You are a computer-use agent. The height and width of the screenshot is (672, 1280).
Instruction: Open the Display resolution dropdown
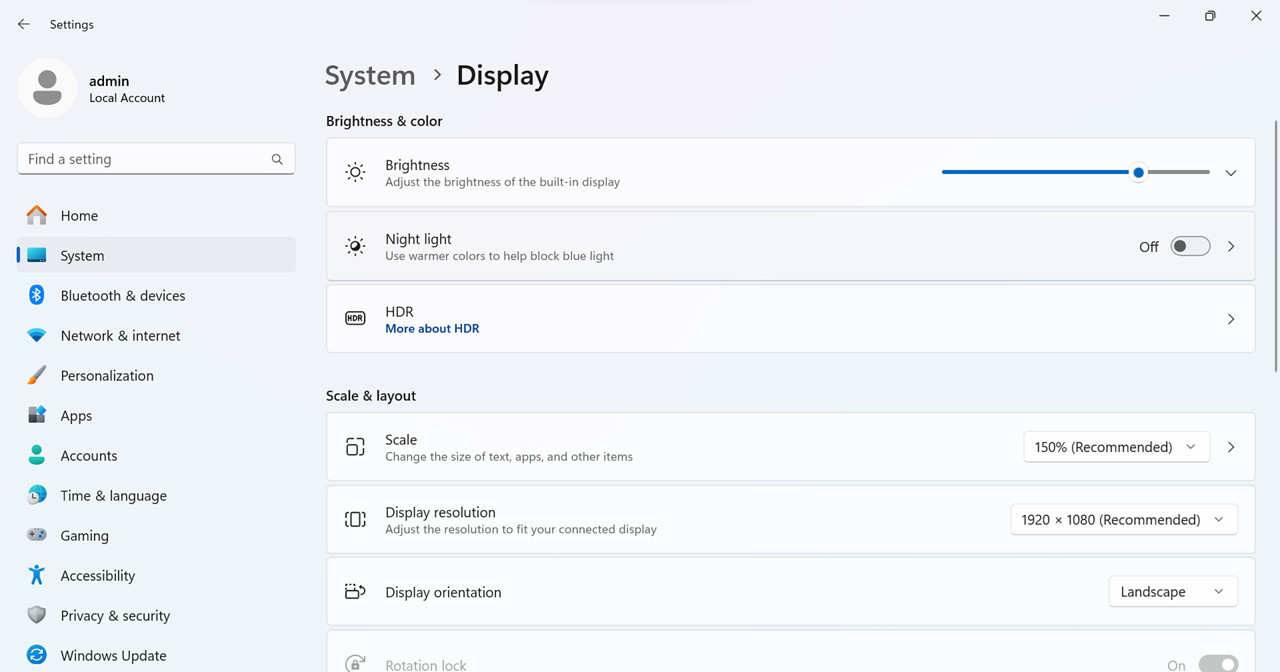[x=1124, y=520]
